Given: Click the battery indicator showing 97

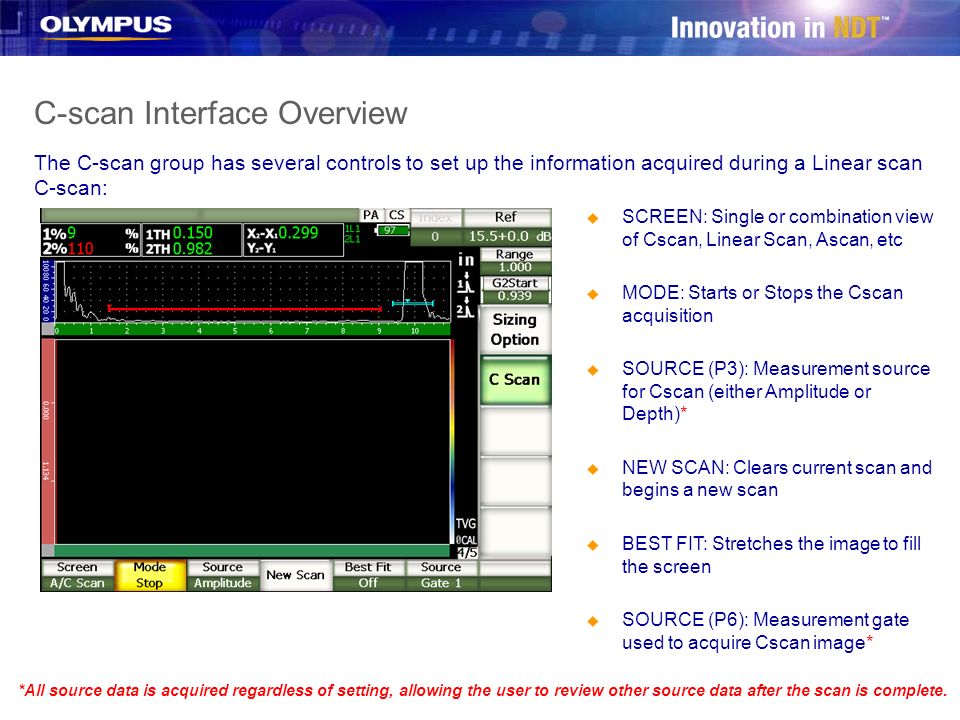Looking at the screenshot, I should 391,230.
